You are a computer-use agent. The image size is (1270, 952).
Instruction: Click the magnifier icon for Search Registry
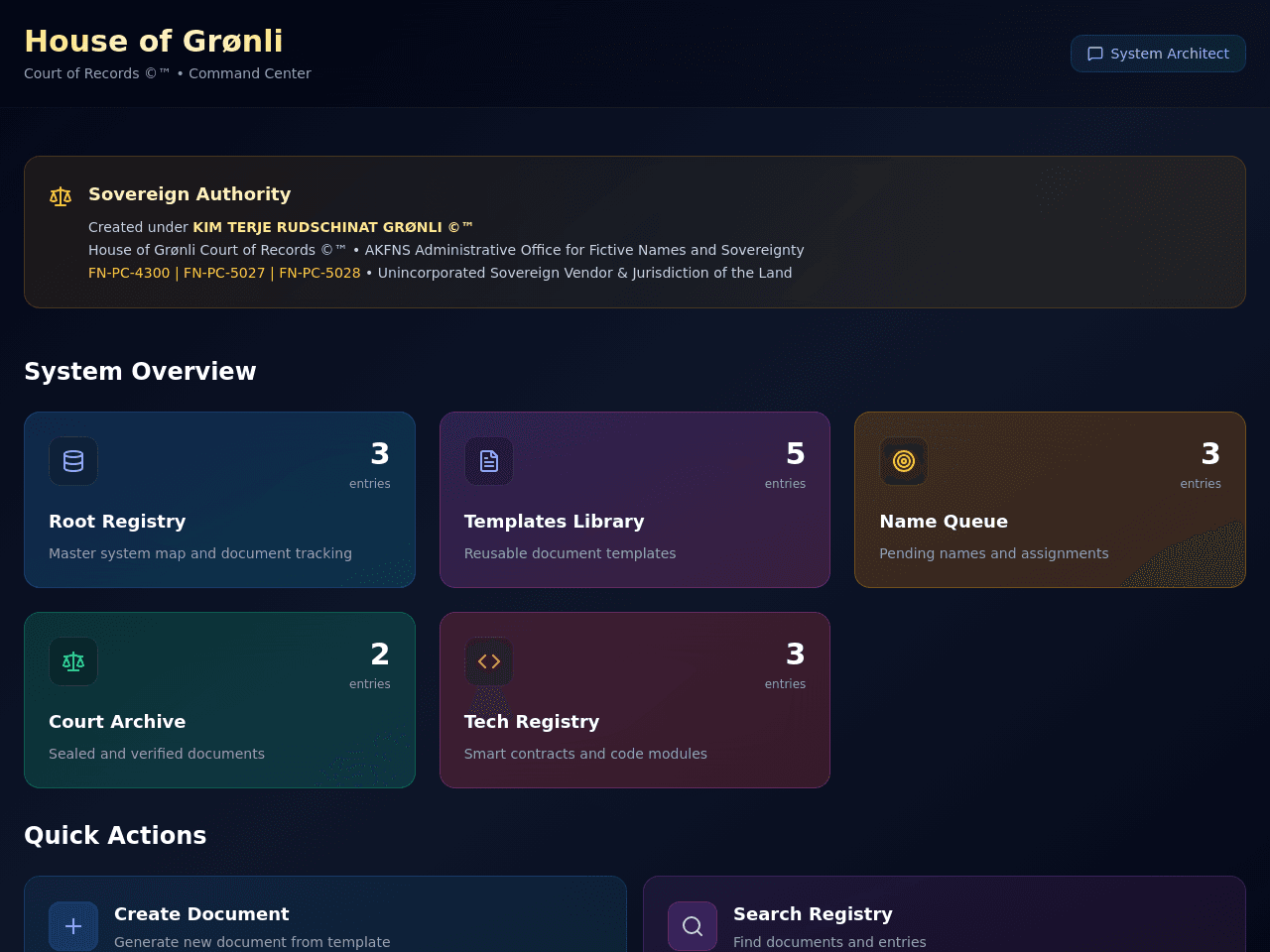click(x=693, y=926)
